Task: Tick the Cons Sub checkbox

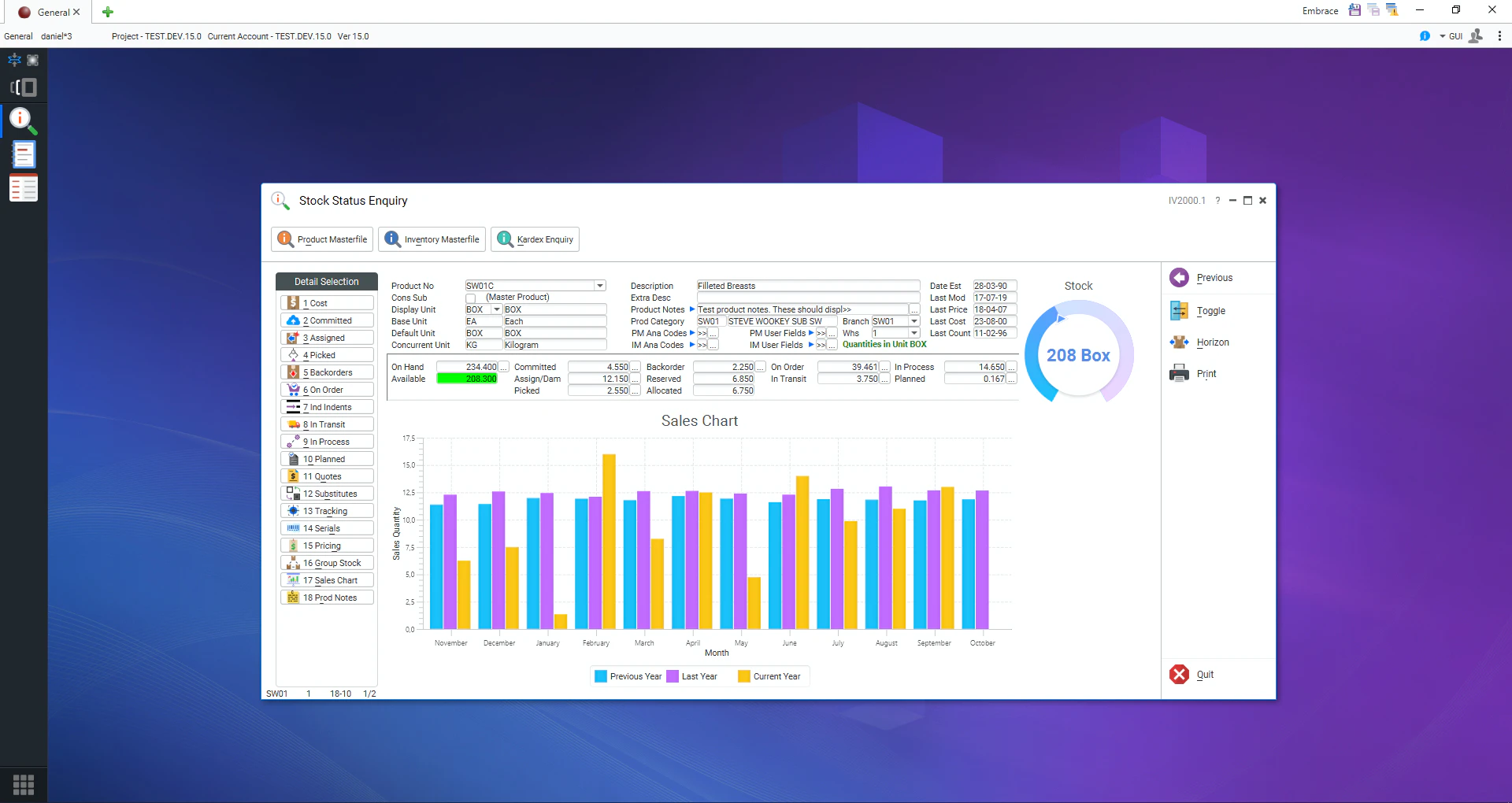Action: (x=470, y=298)
